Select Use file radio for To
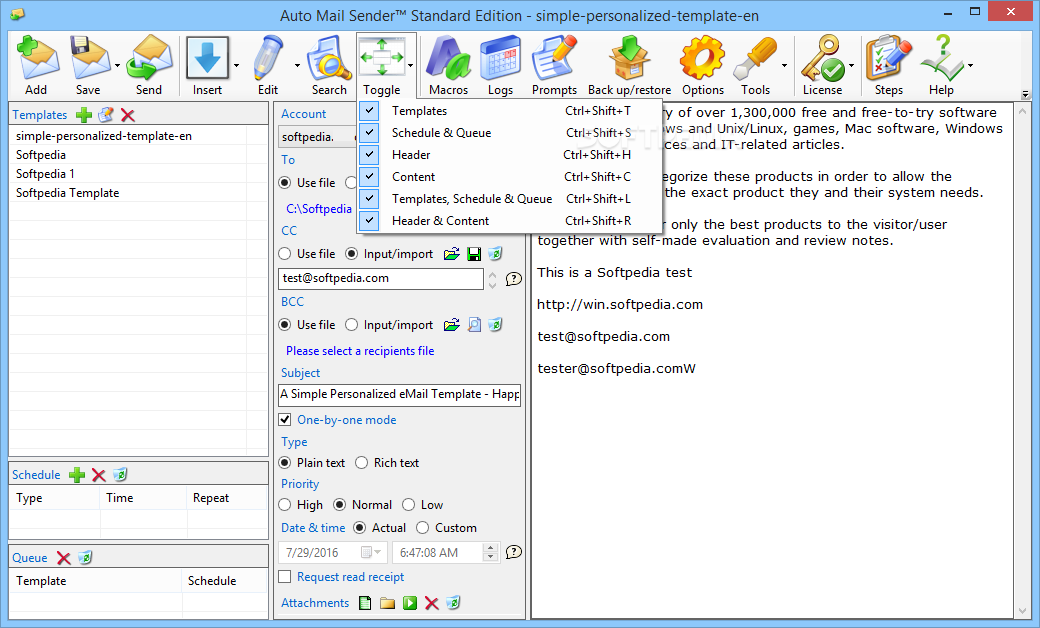The height and width of the screenshot is (628, 1040). [x=285, y=182]
